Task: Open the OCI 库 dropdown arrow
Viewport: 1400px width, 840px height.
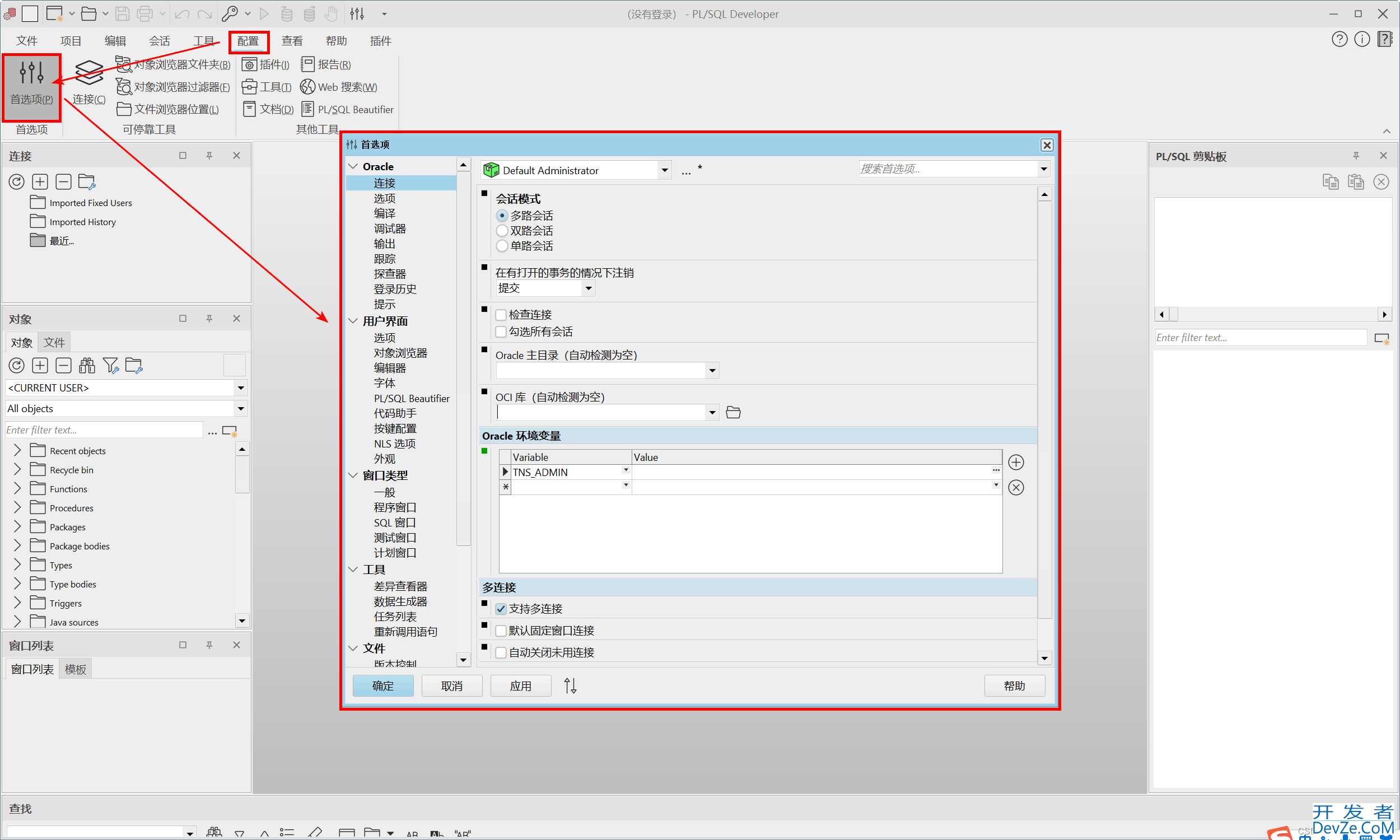Action: pyautogui.click(x=712, y=413)
